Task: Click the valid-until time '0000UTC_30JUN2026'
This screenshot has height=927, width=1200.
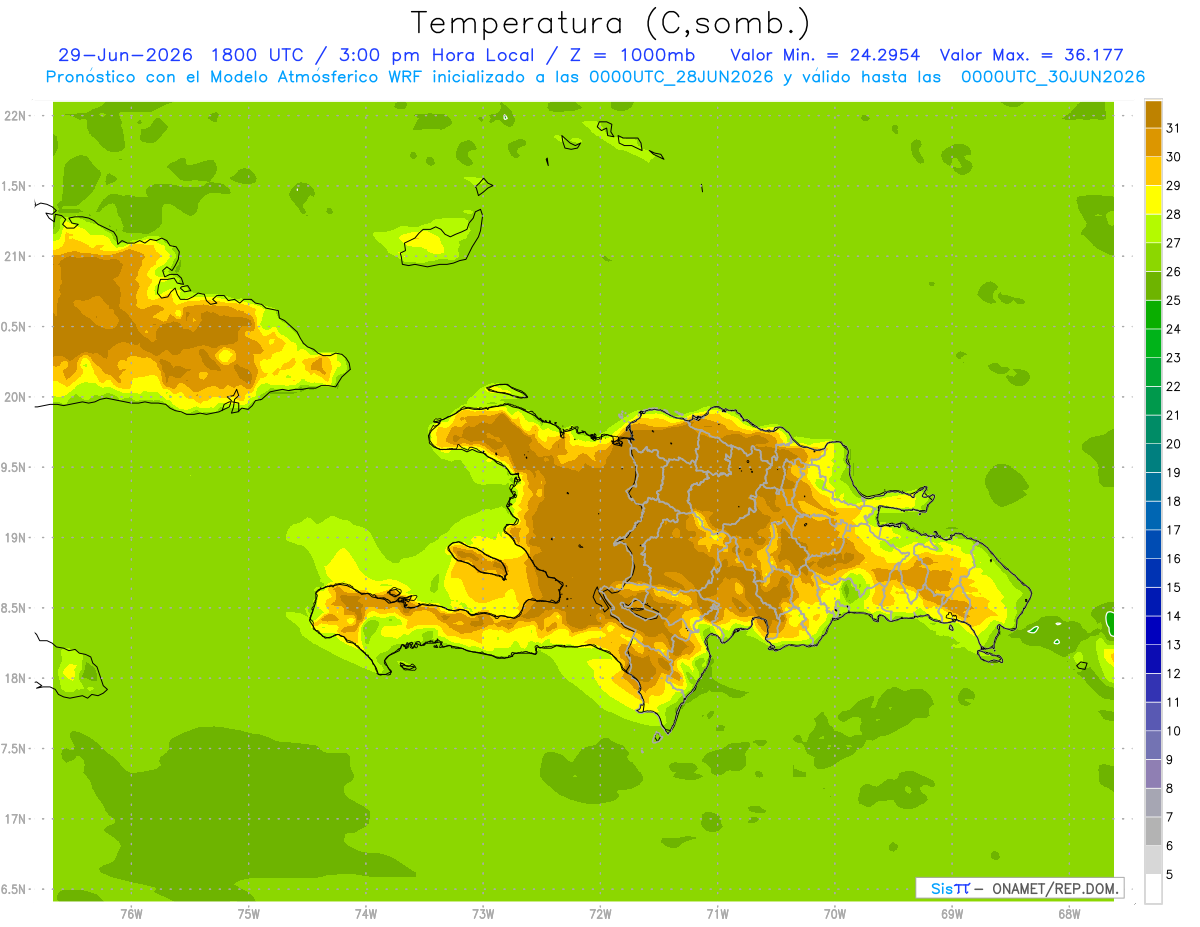Action: (1053, 77)
